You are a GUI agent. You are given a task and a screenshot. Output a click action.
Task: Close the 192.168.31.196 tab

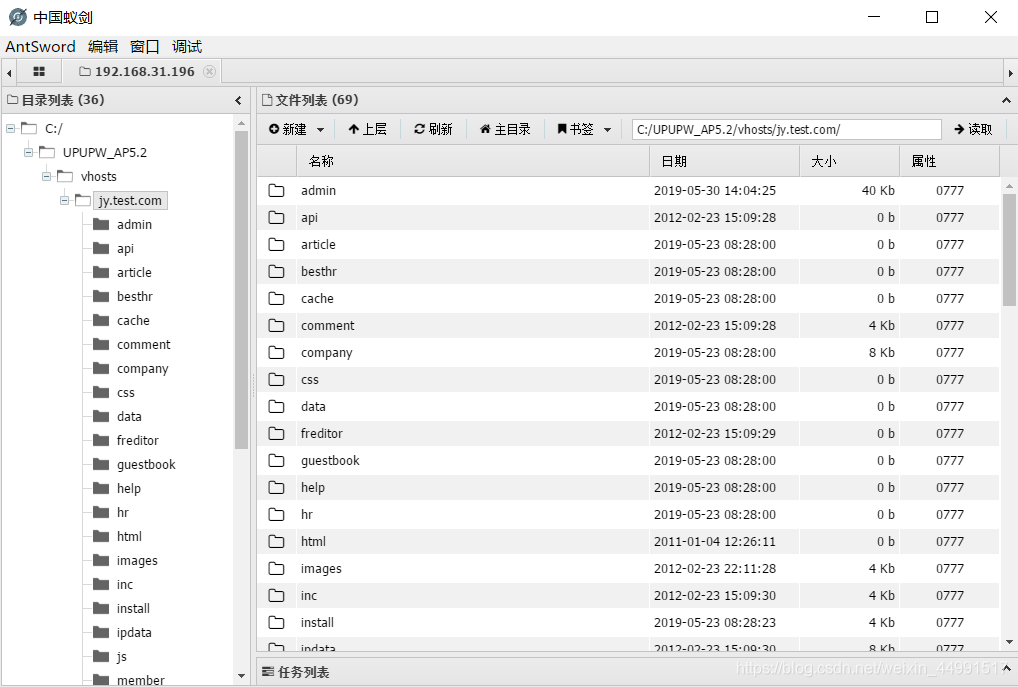[209, 71]
